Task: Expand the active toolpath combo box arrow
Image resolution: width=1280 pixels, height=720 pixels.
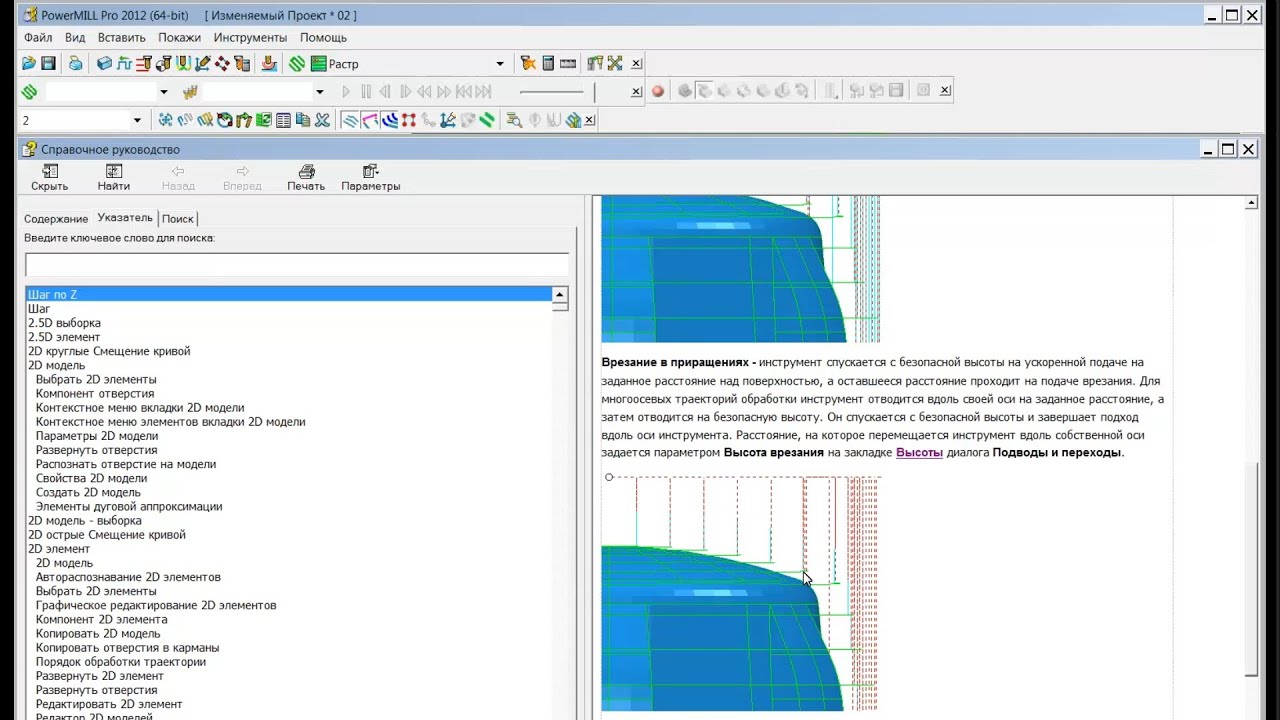Action: [163, 92]
